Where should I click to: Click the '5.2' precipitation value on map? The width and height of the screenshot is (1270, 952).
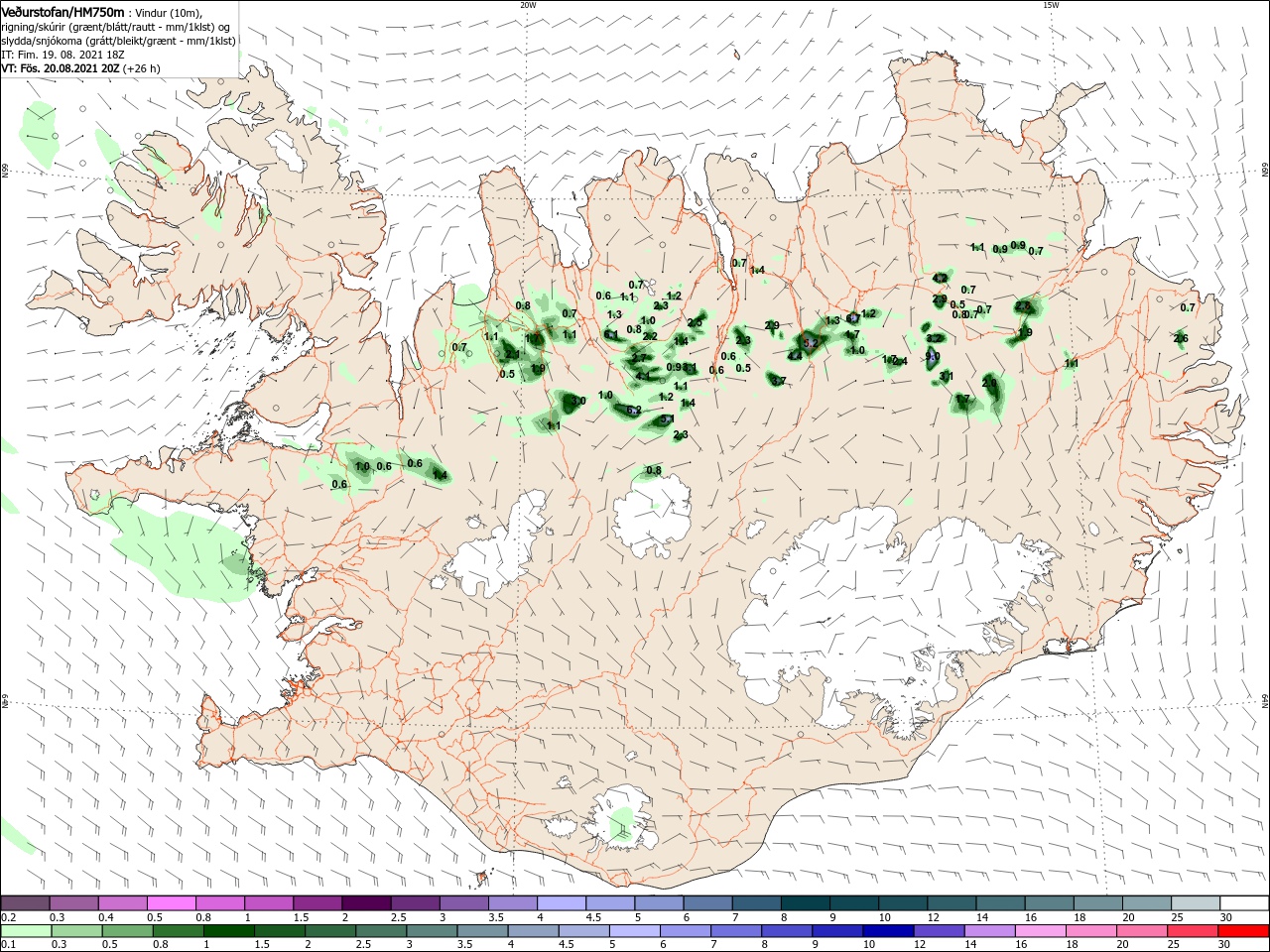tap(811, 343)
